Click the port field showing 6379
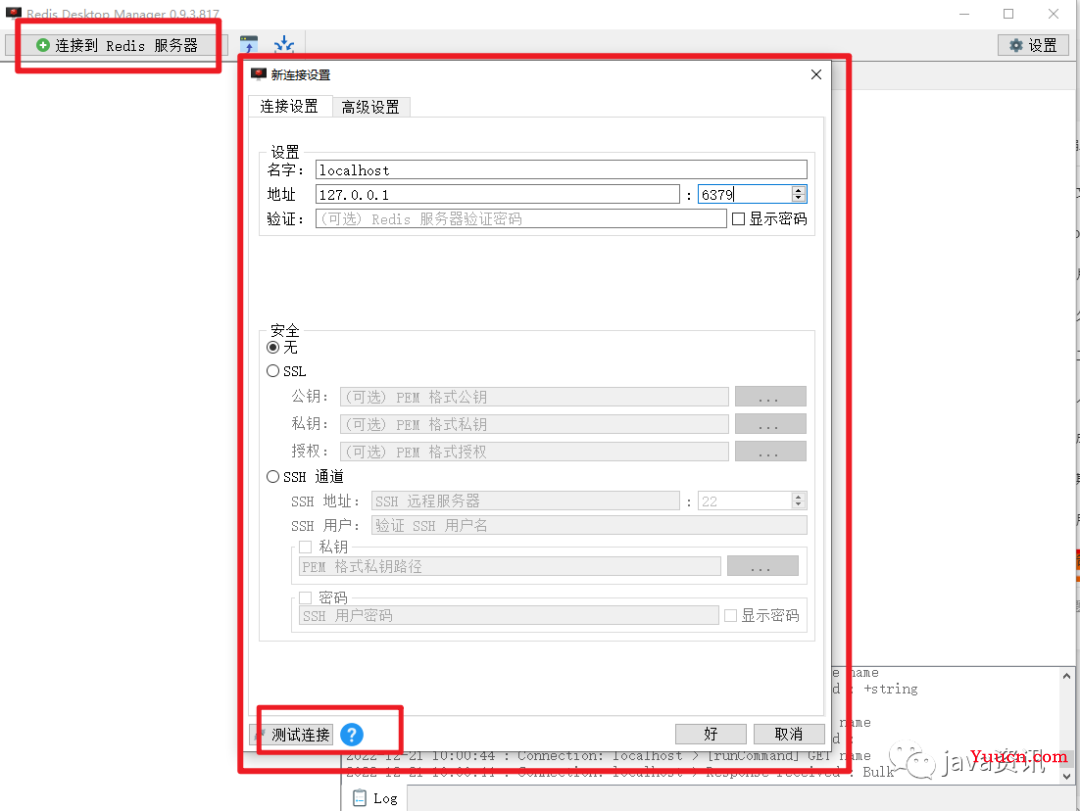The height and width of the screenshot is (811, 1080). tap(745, 194)
